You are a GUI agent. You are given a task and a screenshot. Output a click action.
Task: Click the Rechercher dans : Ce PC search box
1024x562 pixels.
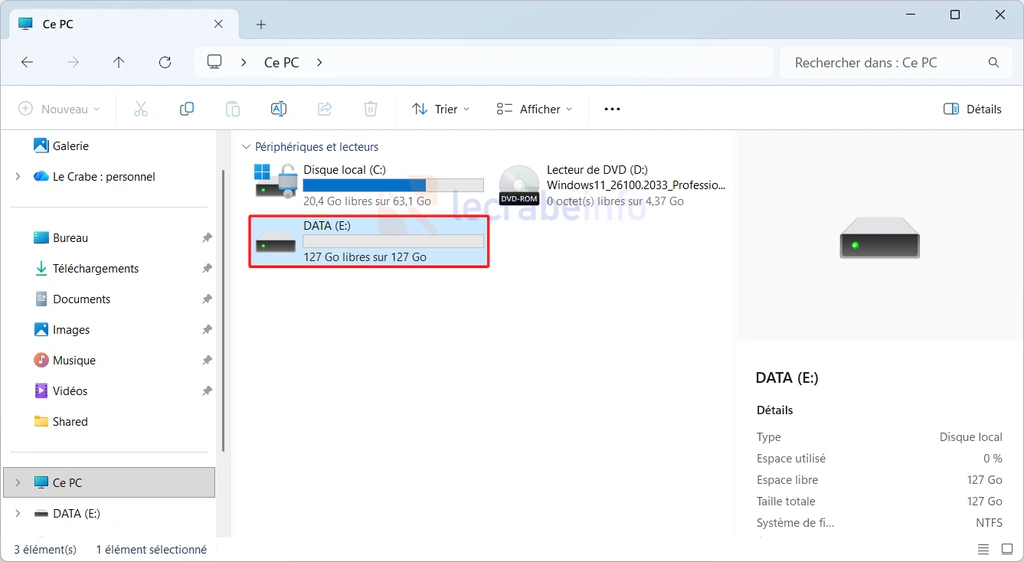[x=885, y=62]
